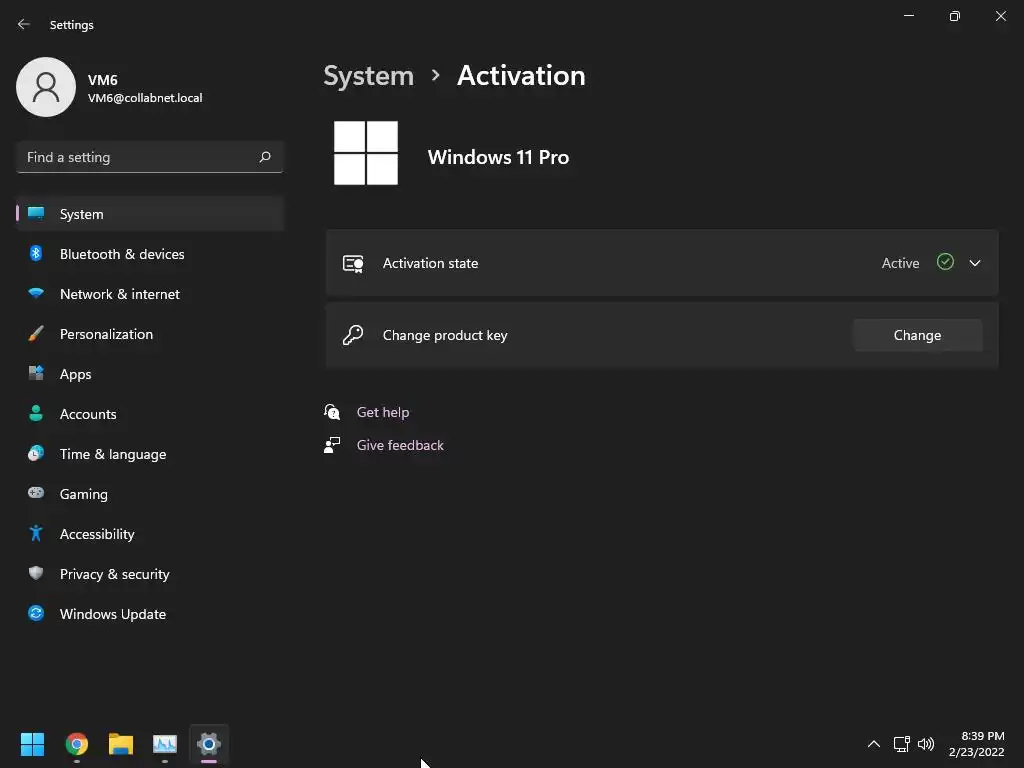Click the Windows Update sync icon
This screenshot has width=1024, height=768.
[x=36, y=613]
